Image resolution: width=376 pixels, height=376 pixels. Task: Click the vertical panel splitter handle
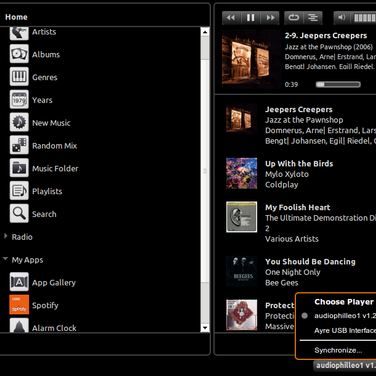click(205, 171)
